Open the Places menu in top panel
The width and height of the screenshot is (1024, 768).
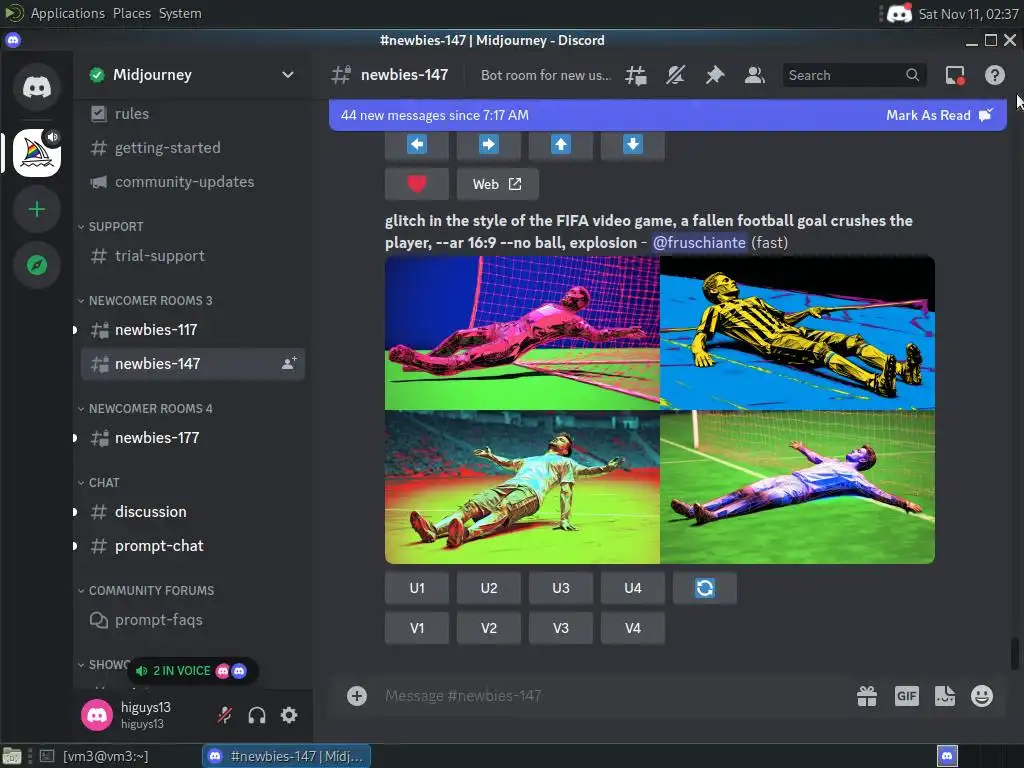131,13
